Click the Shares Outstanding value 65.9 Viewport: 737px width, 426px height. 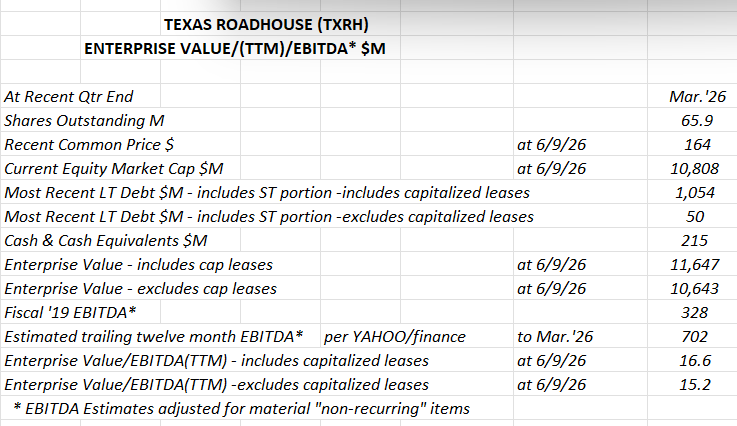click(698, 120)
